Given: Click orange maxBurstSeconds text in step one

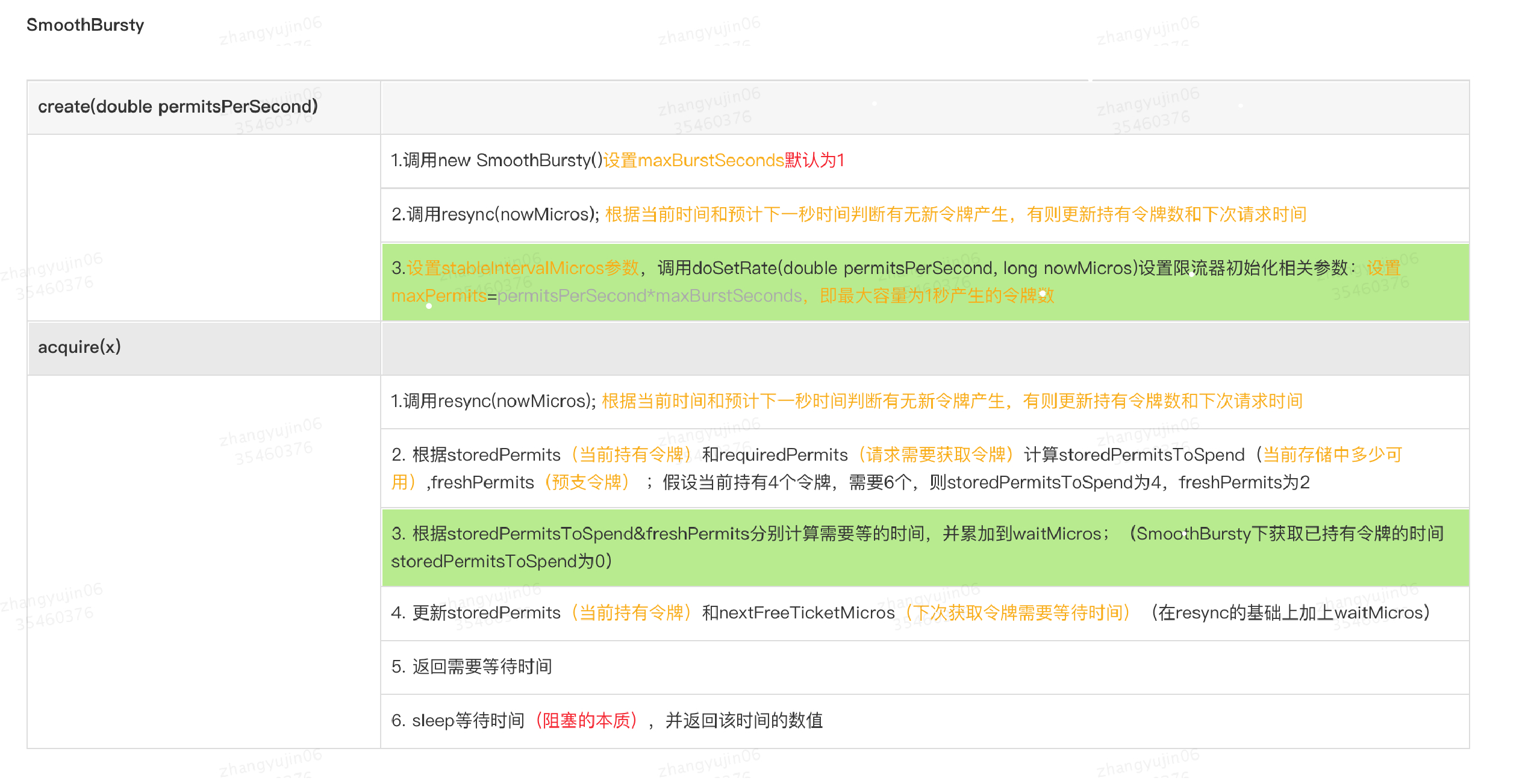Looking at the screenshot, I should click(x=711, y=160).
